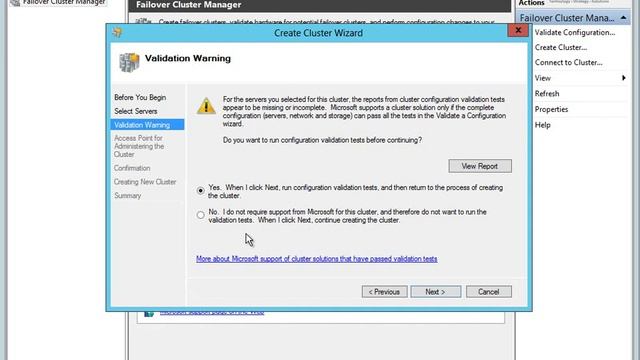Click the Next button in wizard
Image resolution: width=640 pixels, height=360 pixels.
[x=436, y=292]
